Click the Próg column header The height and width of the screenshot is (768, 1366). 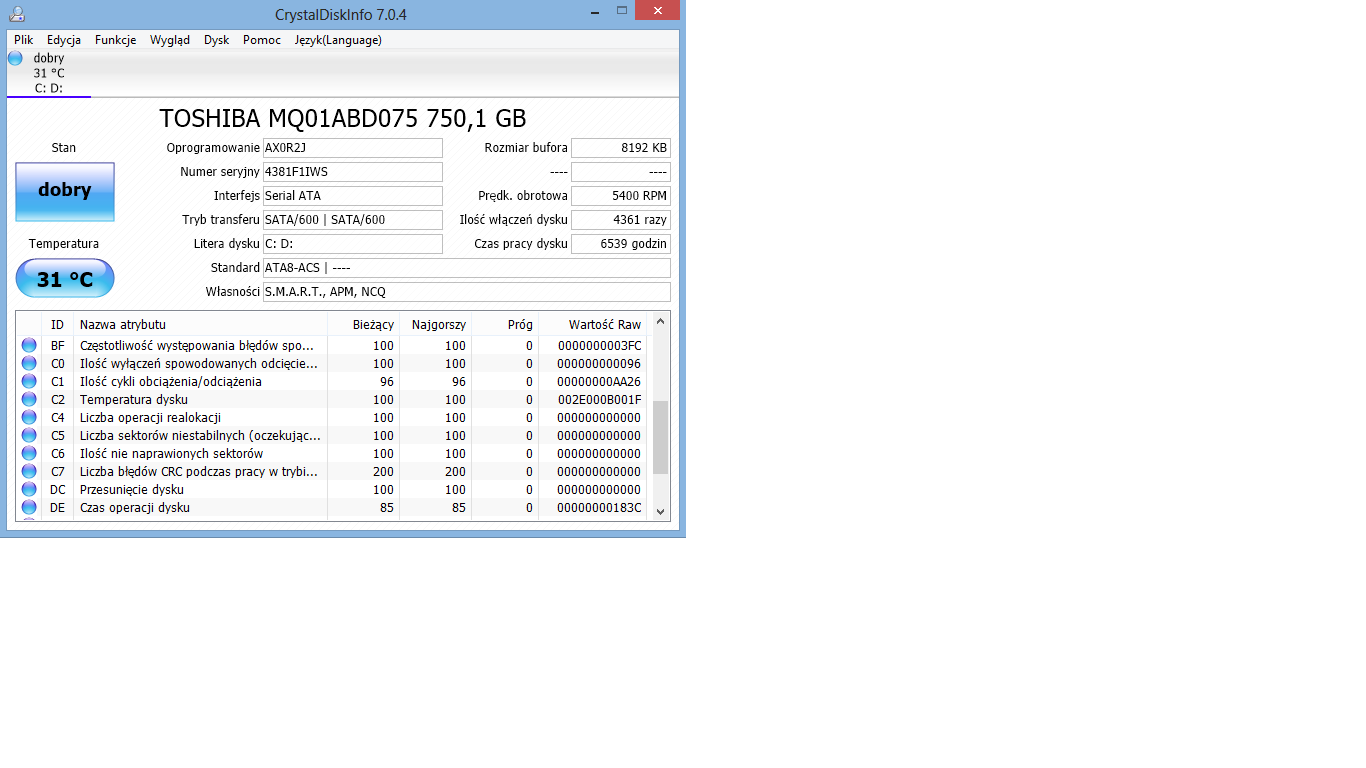point(505,324)
